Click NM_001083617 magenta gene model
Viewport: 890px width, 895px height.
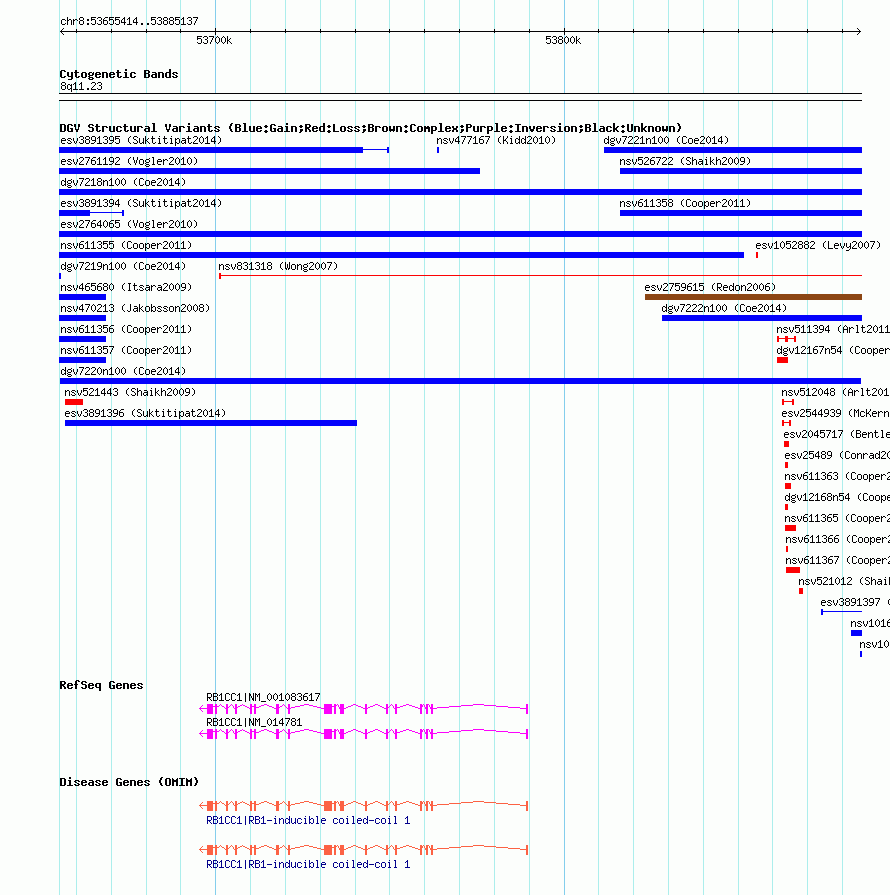point(364,709)
